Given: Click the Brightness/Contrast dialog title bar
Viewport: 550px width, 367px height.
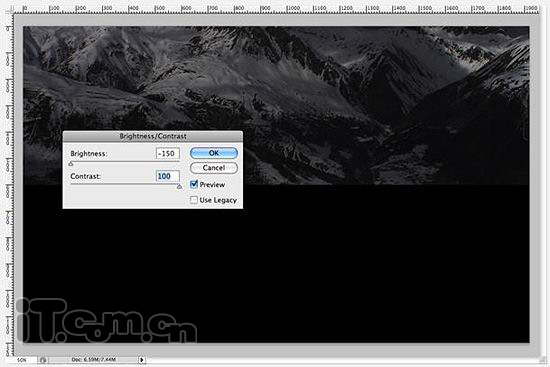Looking at the screenshot, I should pos(153,136).
